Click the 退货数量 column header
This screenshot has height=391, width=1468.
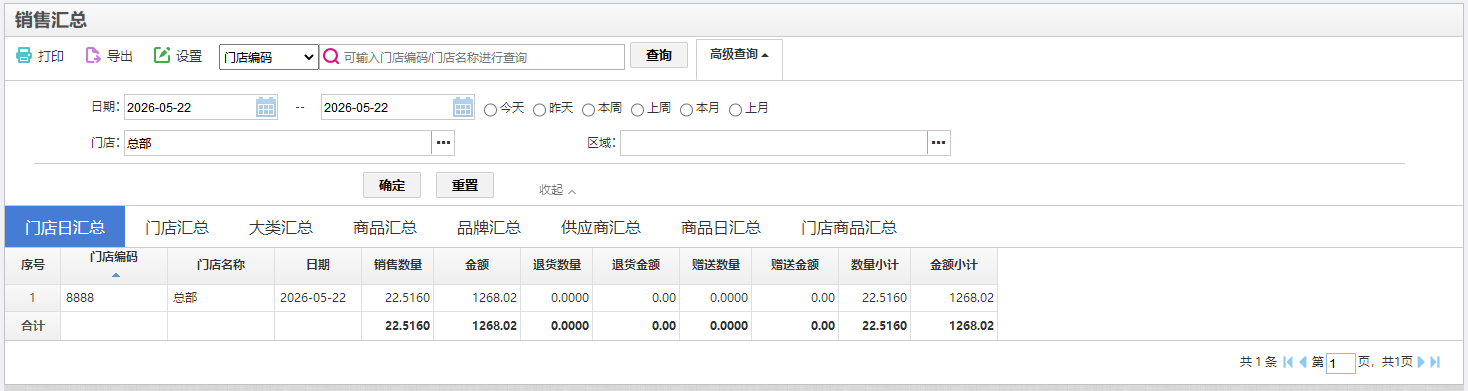coord(557,265)
